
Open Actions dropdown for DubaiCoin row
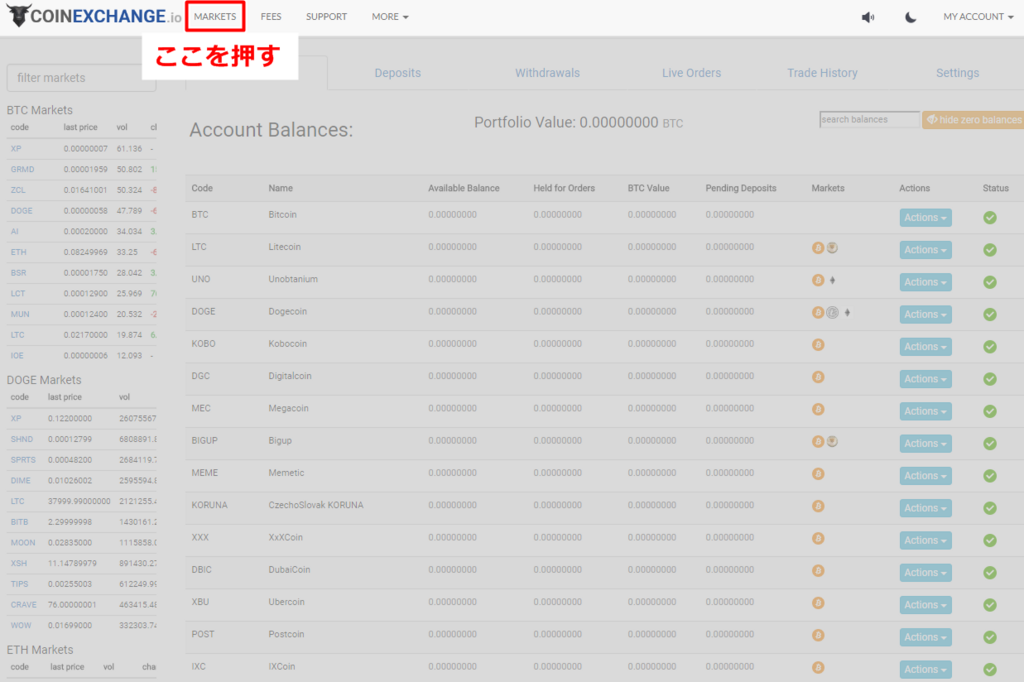coord(925,573)
